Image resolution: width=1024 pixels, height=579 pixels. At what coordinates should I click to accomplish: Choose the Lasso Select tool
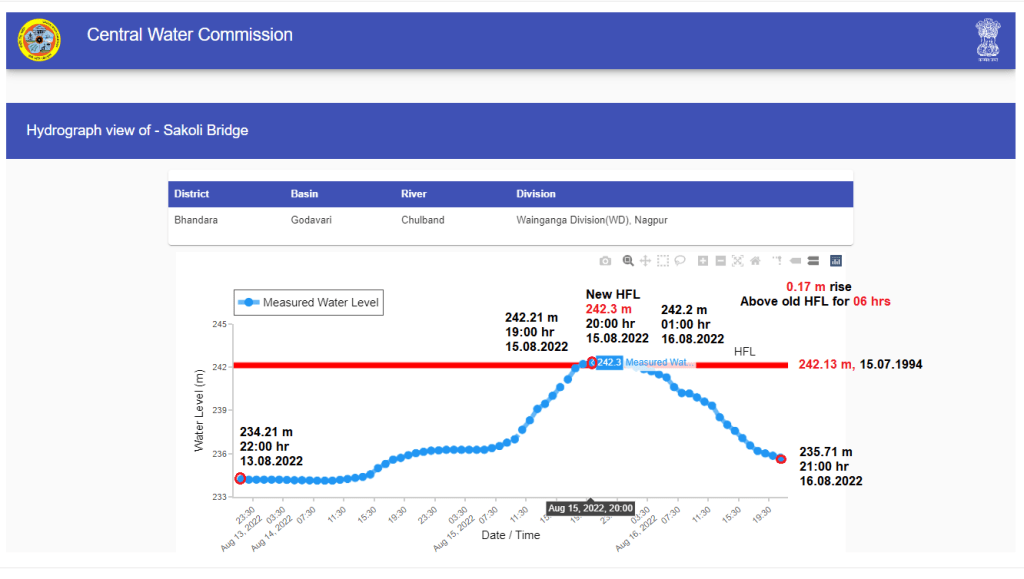pyautogui.click(x=679, y=261)
